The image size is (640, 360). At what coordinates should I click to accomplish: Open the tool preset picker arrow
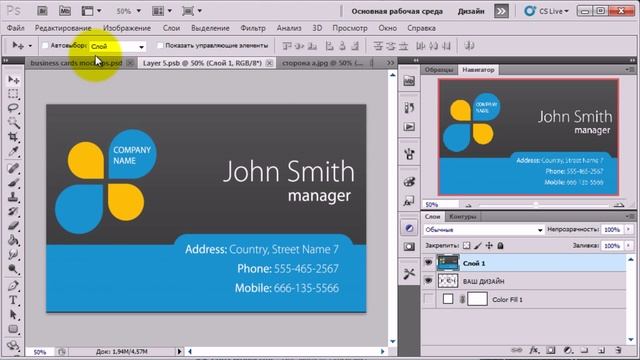30,46
